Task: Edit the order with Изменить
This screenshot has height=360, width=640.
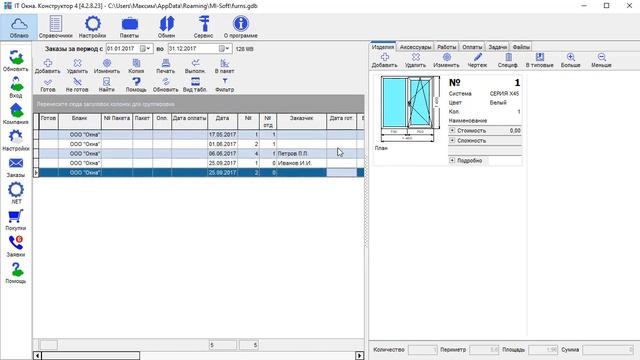Action: [107, 66]
